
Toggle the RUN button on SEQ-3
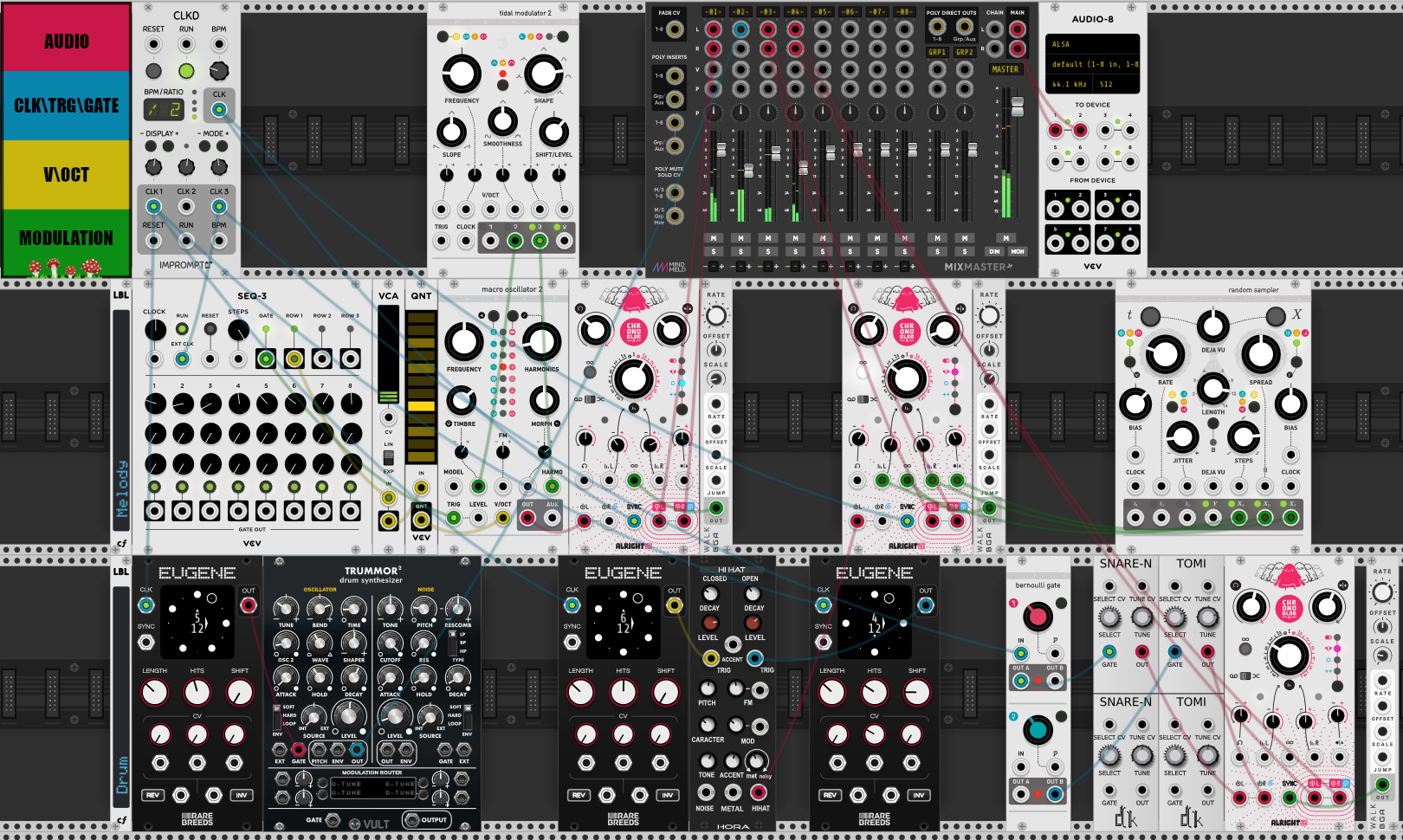pos(182,329)
